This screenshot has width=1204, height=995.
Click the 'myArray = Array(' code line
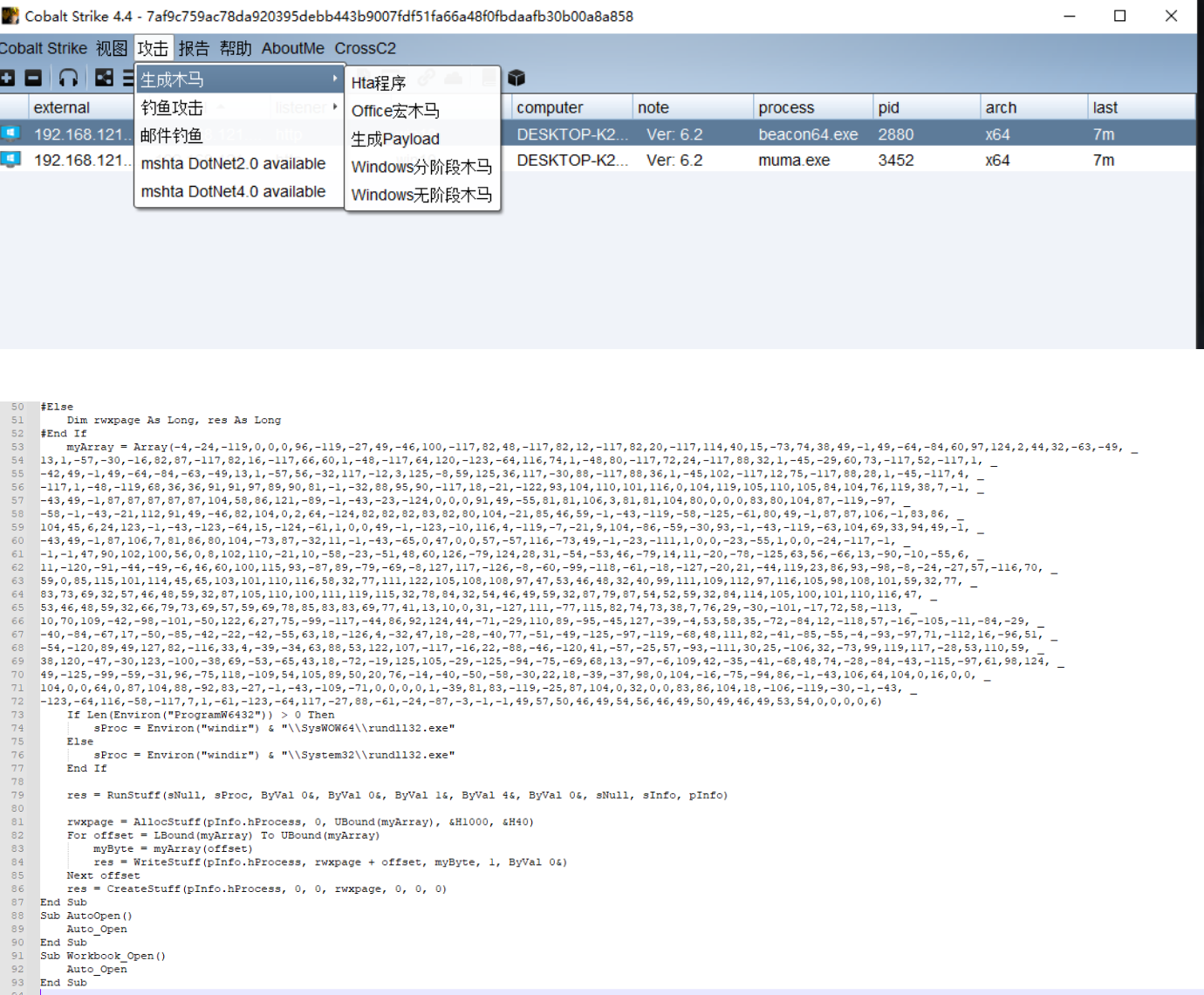[x=602, y=446]
